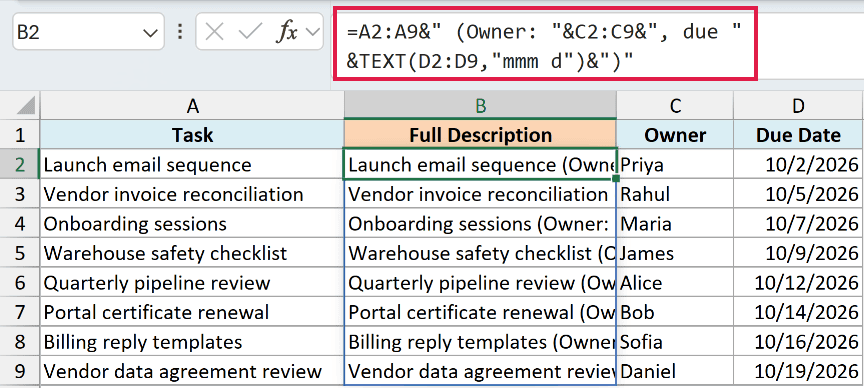Click the James owner cell
Image resolution: width=864 pixels, height=388 pixels.
[675, 253]
